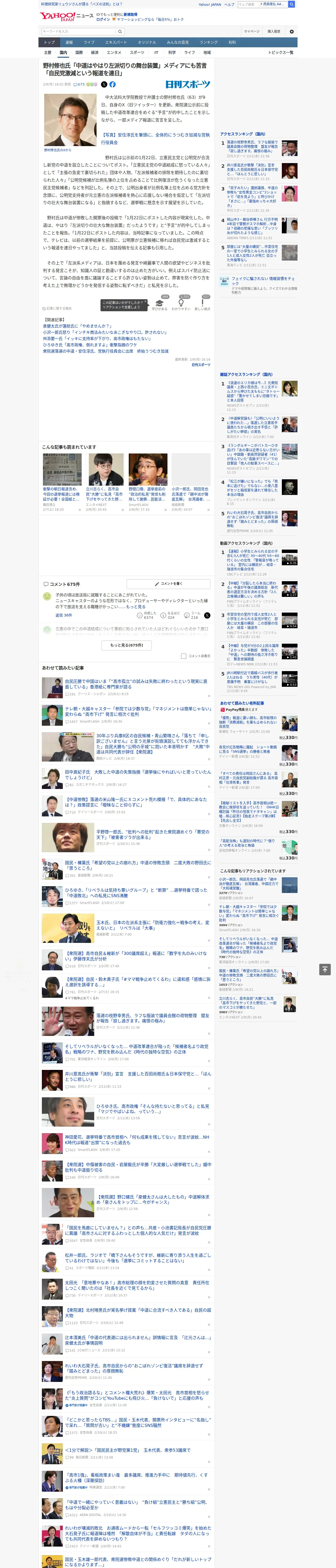The height and width of the screenshot is (1568, 336).
Task: Open the みんなの意見 tab
Action: [x=178, y=43]
